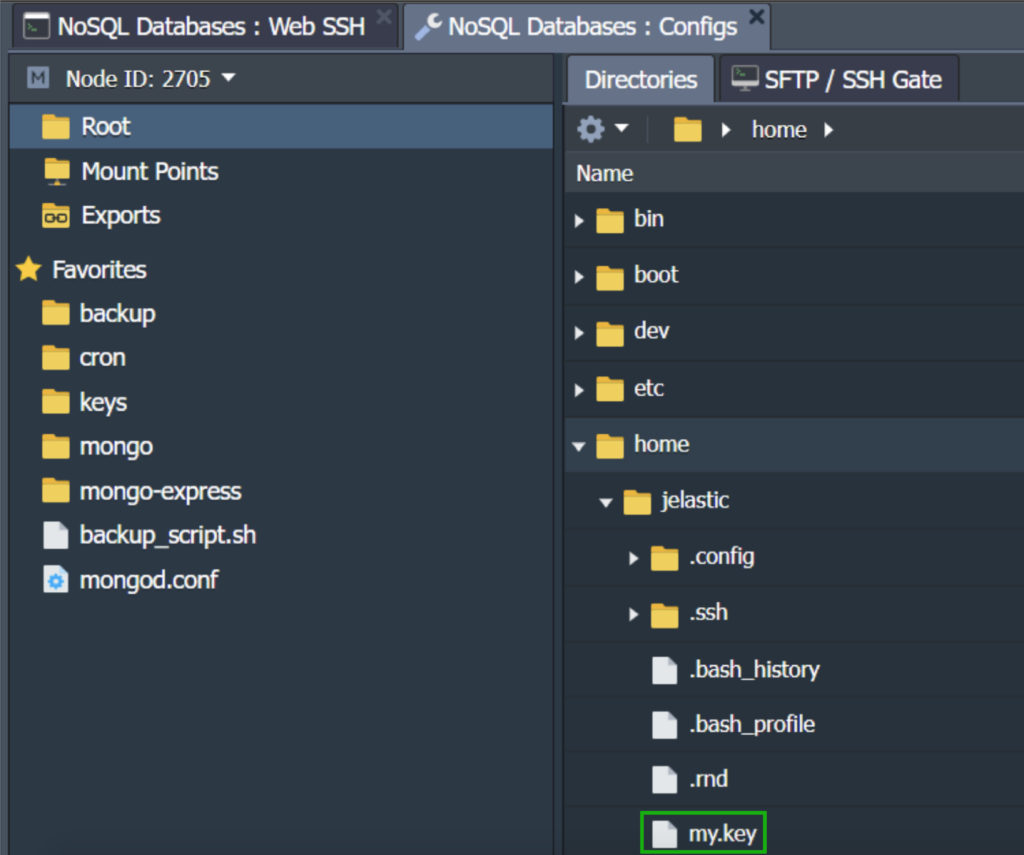1024x855 pixels.
Task: Select the home folder row
Action: (x=794, y=445)
